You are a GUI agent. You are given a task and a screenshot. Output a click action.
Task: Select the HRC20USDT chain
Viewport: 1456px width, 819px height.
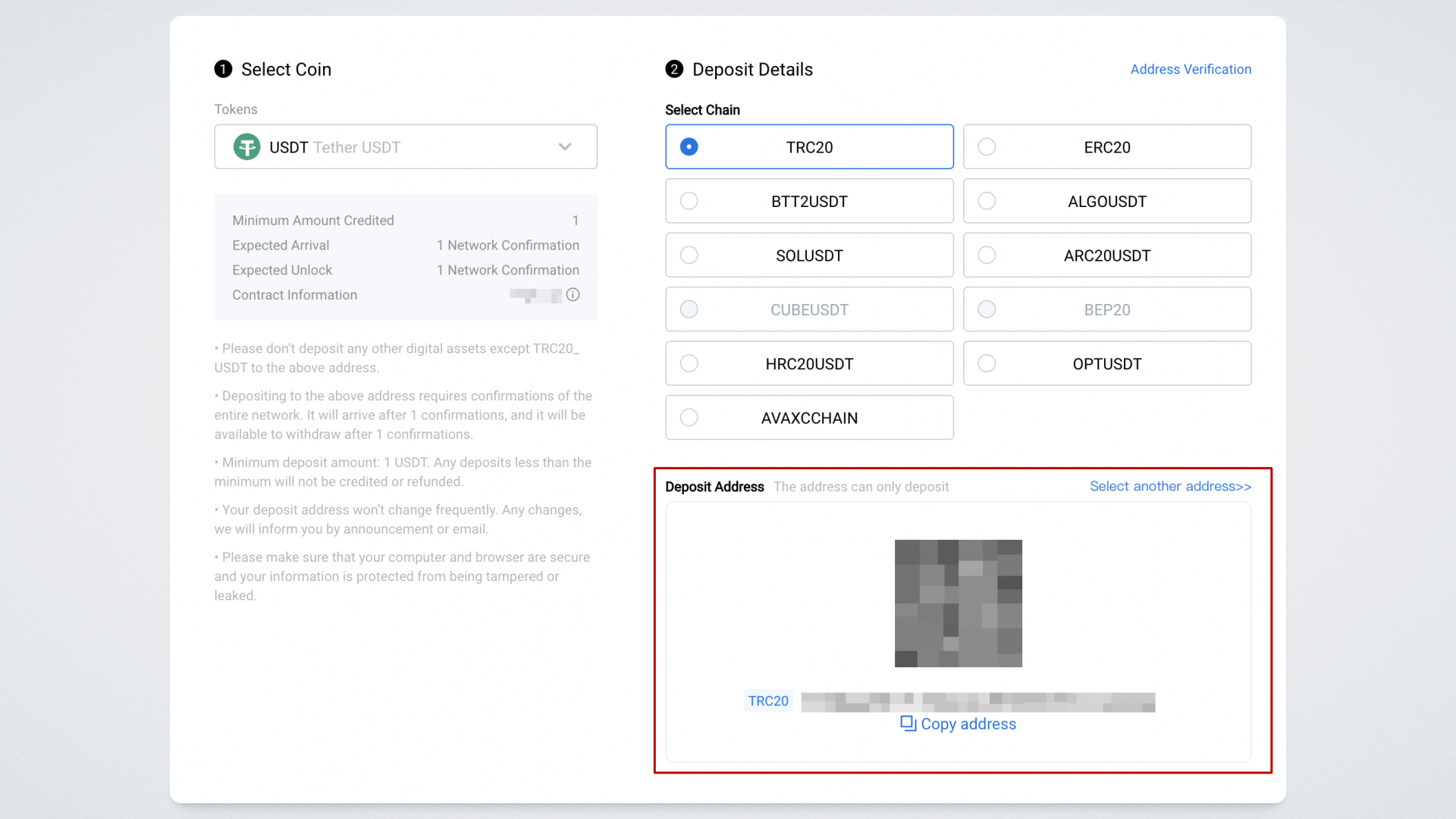[809, 364]
